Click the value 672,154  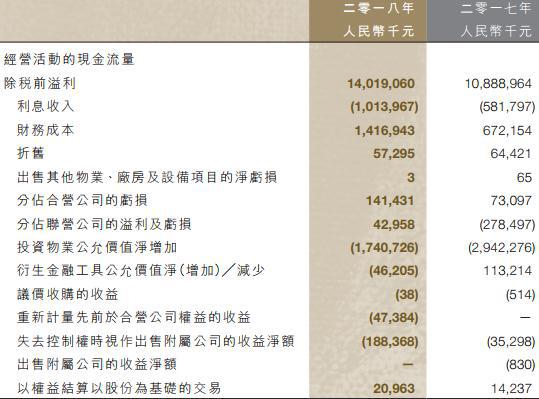click(x=507, y=131)
